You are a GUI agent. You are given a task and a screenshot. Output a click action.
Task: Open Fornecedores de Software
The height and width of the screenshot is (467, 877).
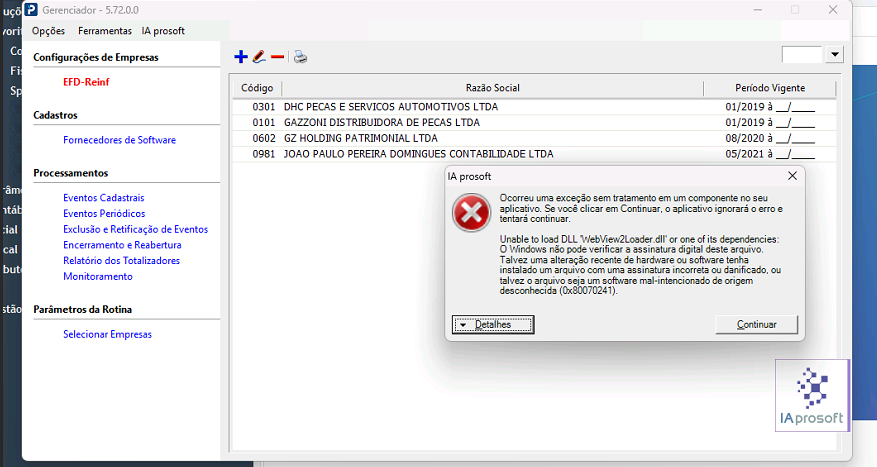click(119, 140)
